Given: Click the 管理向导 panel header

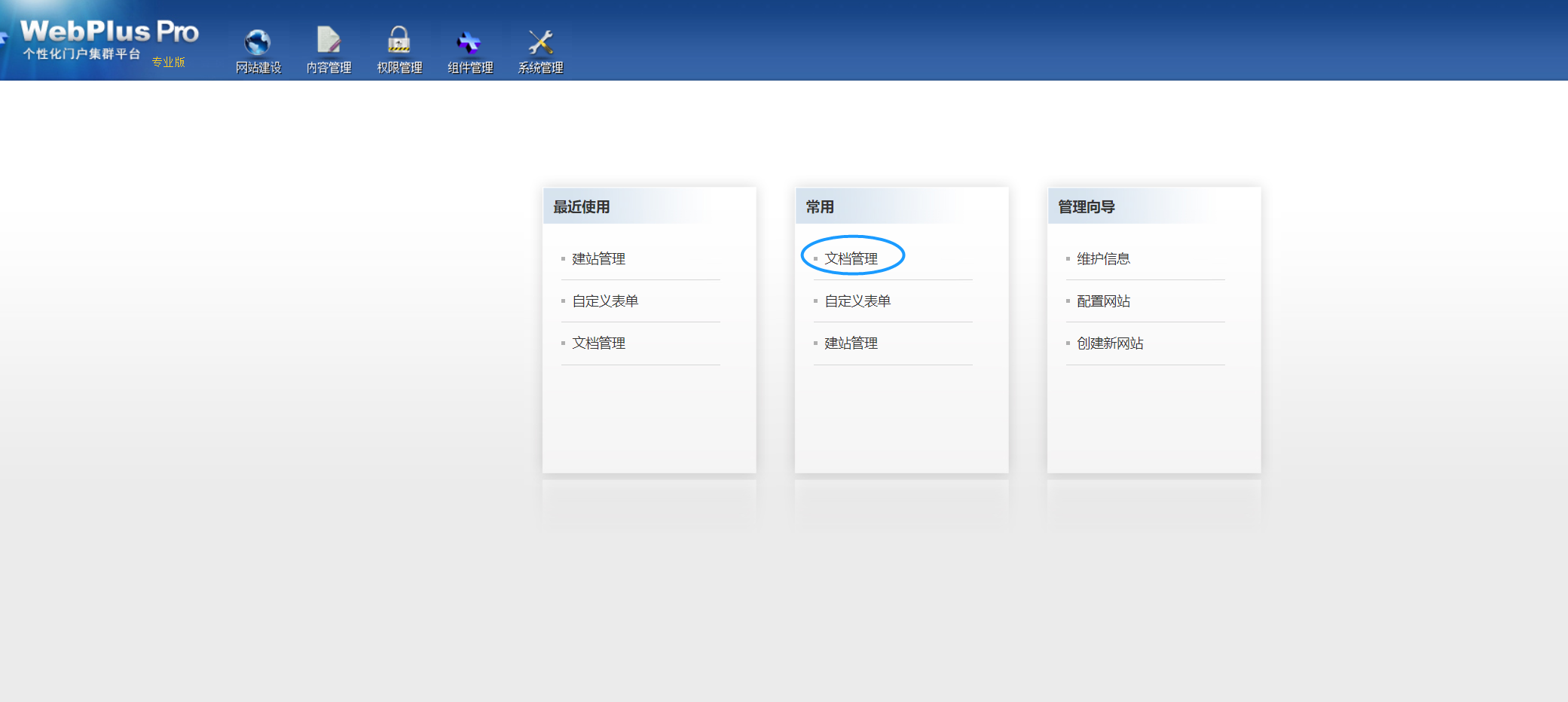Looking at the screenshot, I should [1086, 207].
